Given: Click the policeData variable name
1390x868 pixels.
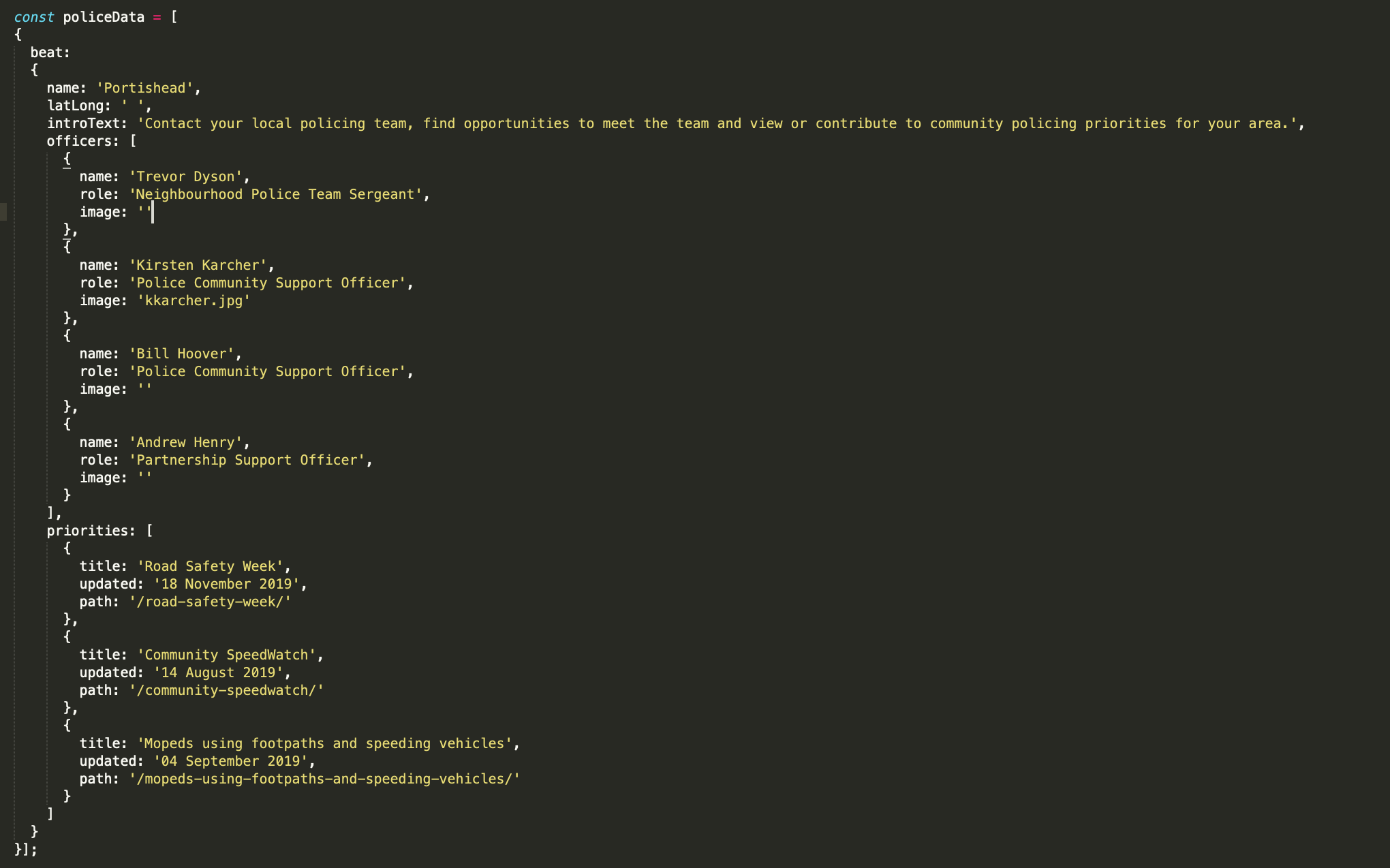Looking at the screenshot, I should [104, 17].
